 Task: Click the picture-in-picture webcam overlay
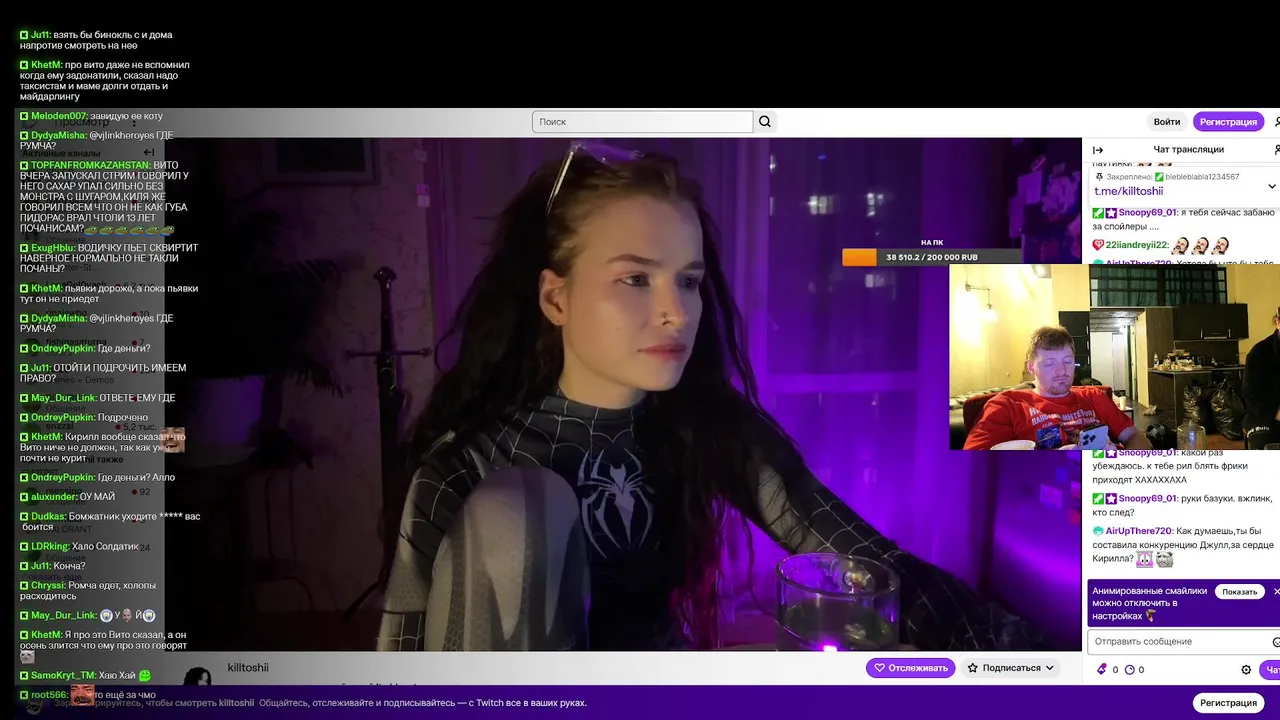pyautogui.click(x=1114, y=357)
